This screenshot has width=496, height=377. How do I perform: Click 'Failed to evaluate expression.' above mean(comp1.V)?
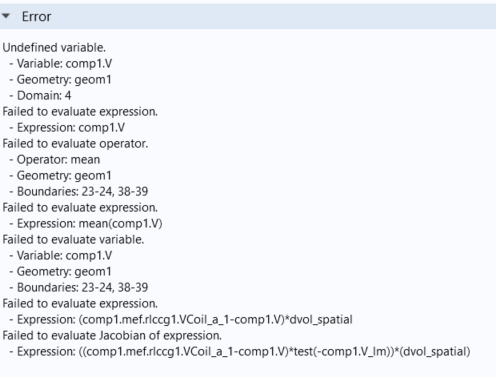pyautogui.click(x=80, y=208)
